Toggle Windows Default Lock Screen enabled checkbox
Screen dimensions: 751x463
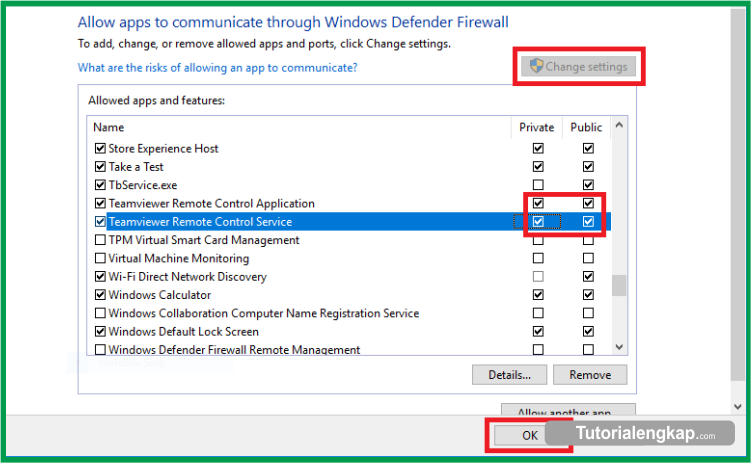point(100,331)
